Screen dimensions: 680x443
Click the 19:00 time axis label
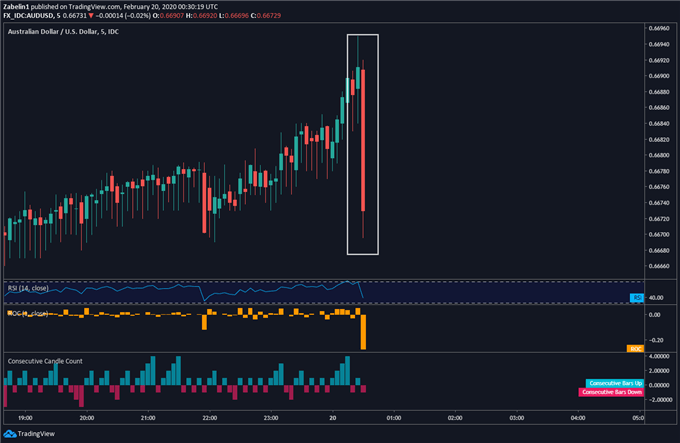click(x=25, y=418)
